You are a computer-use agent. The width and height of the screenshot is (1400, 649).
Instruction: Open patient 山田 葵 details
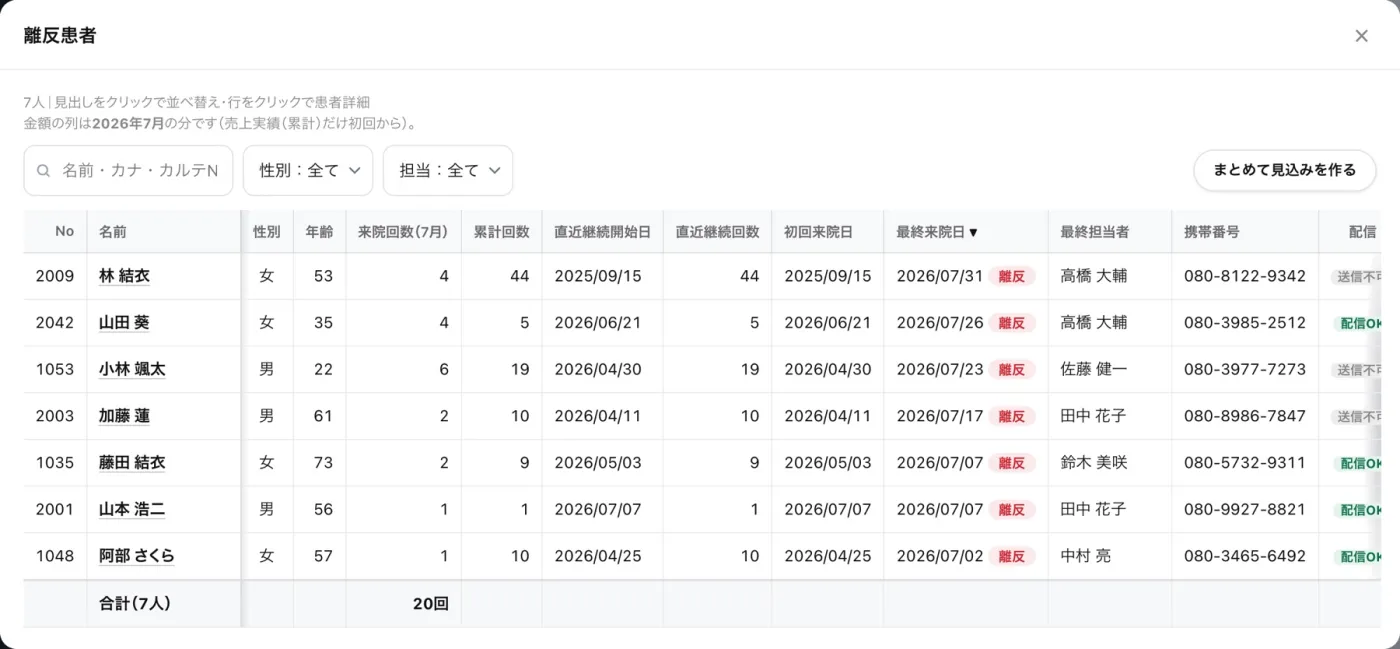tap(125, 323)
